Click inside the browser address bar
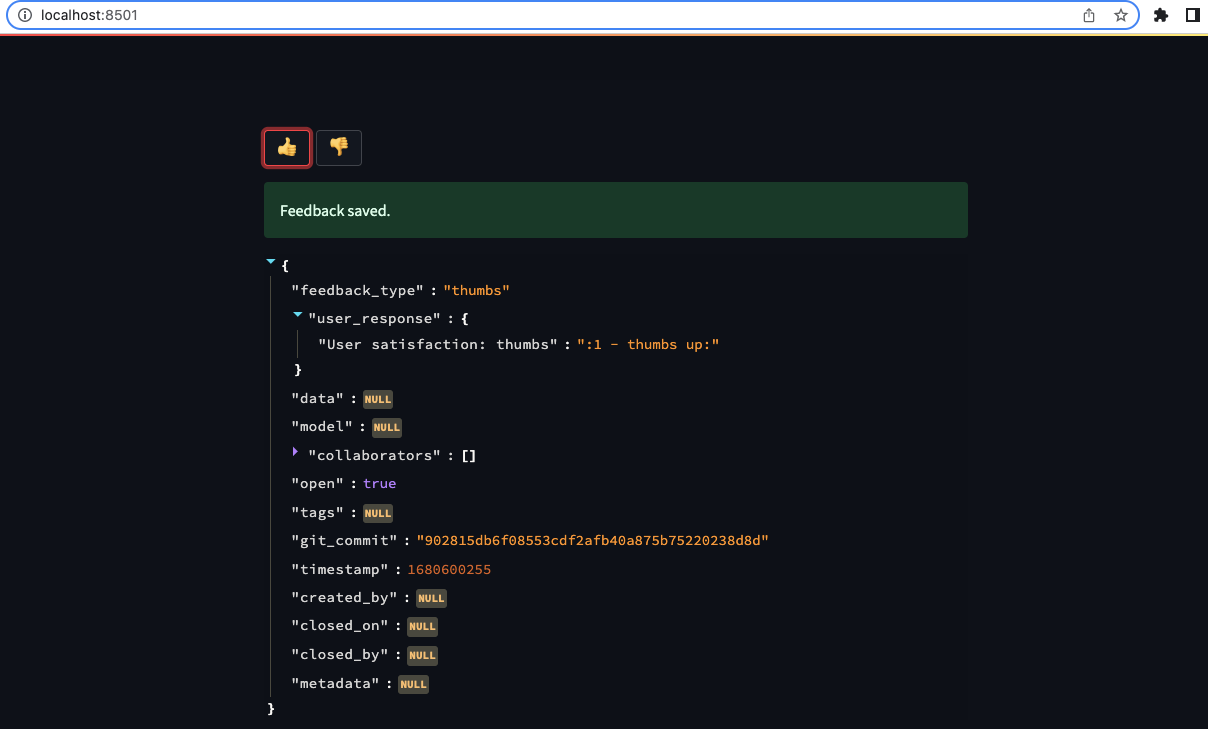This screenshot has width=1208, height=729. click(500, 15)
